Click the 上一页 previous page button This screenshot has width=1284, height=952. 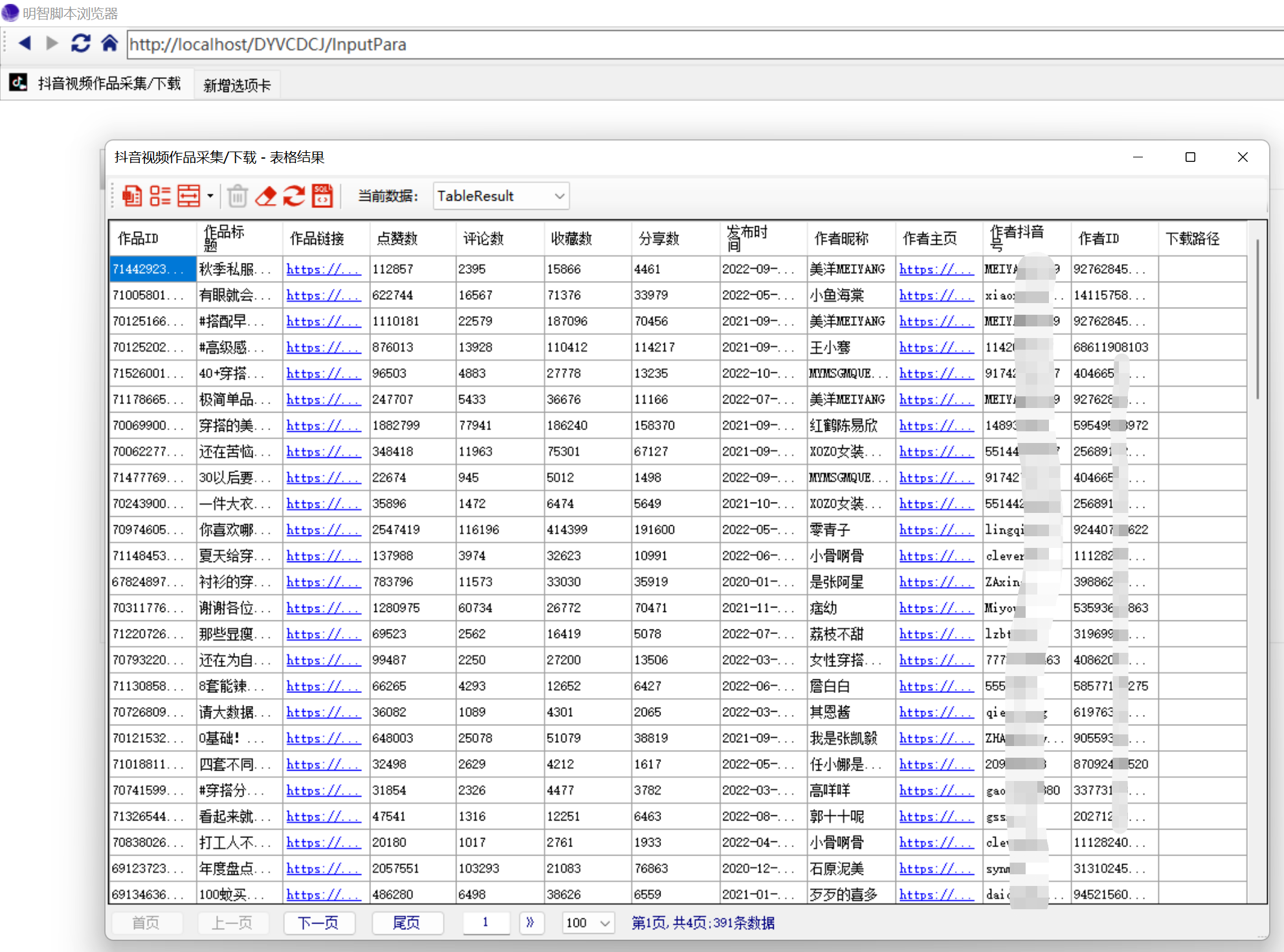[x=232, y=923]
